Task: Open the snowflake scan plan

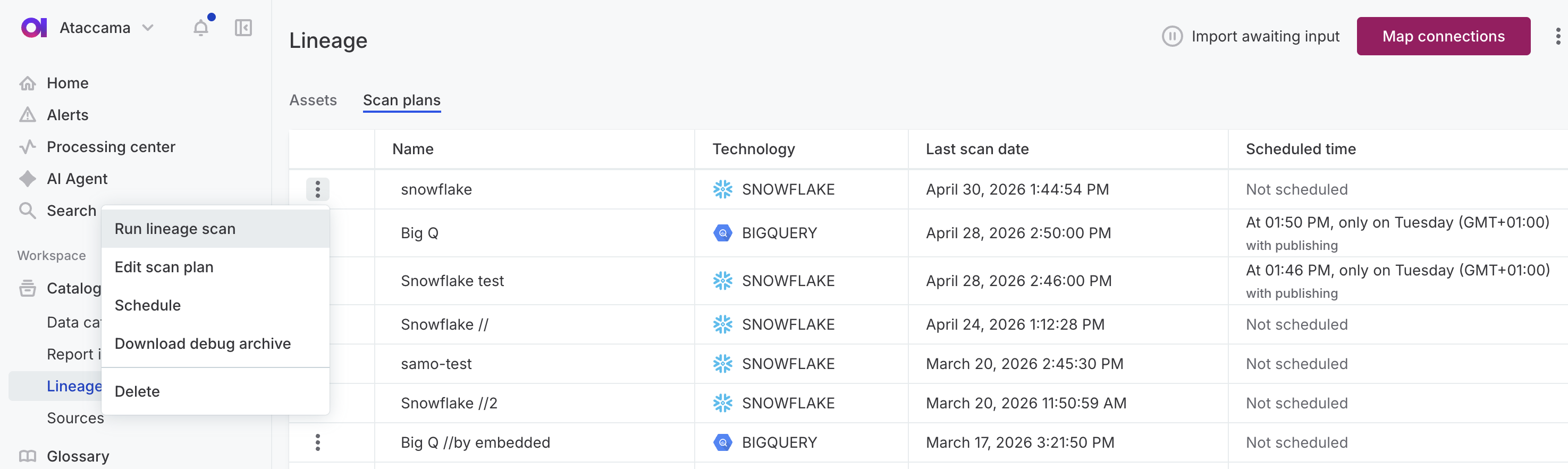Action: (x=436, y=189)
